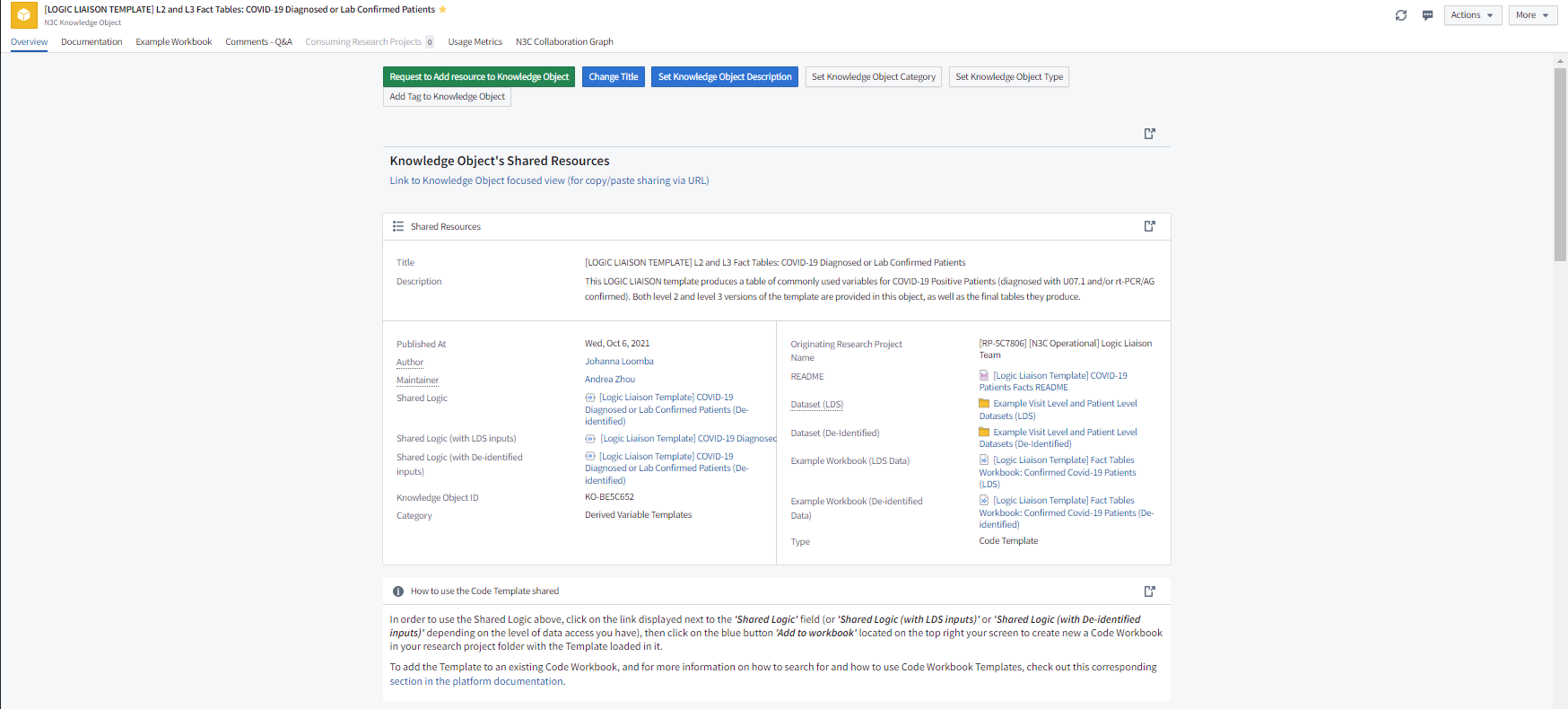Click the yellow favorite star beside title

(443, 10)
